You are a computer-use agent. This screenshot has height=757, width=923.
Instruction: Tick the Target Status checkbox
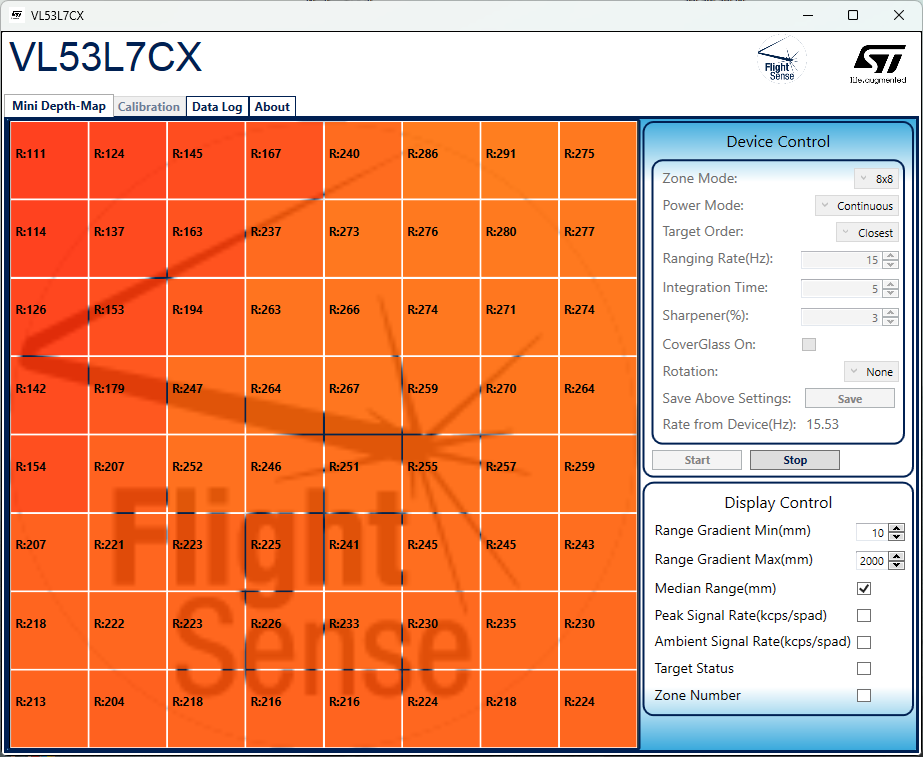point(864,668)
